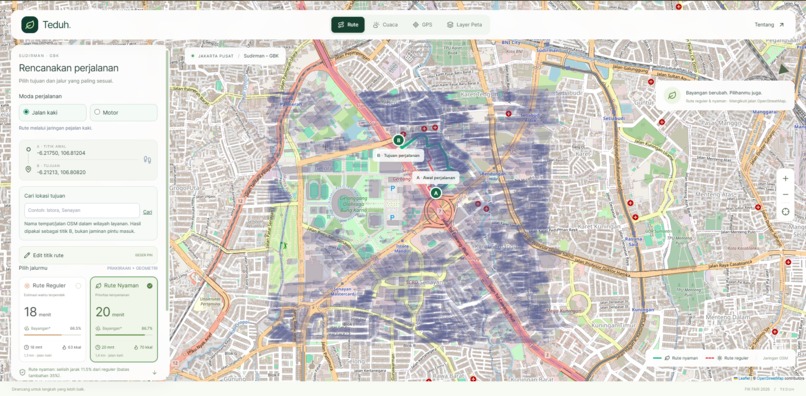
Task: Switch to the Cuaca tab
Action: click(386, 25)
